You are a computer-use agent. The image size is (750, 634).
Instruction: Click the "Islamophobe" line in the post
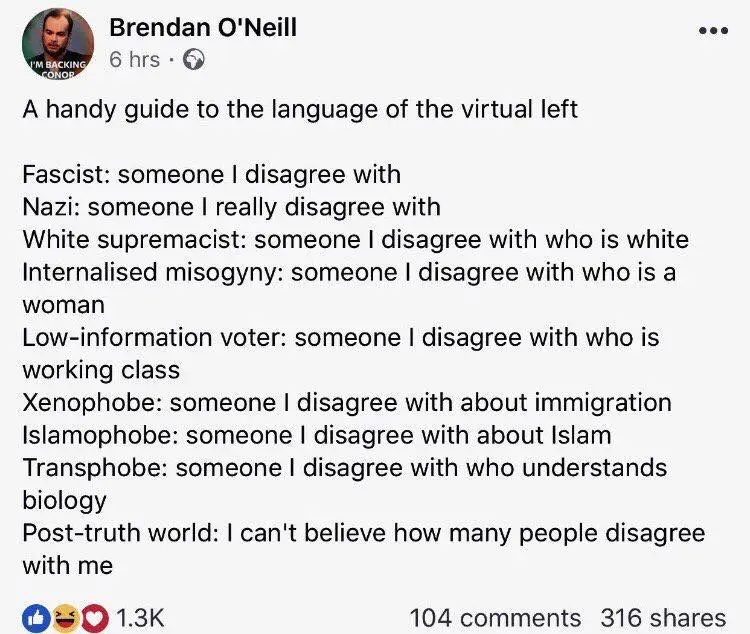[x=316, y=435]
